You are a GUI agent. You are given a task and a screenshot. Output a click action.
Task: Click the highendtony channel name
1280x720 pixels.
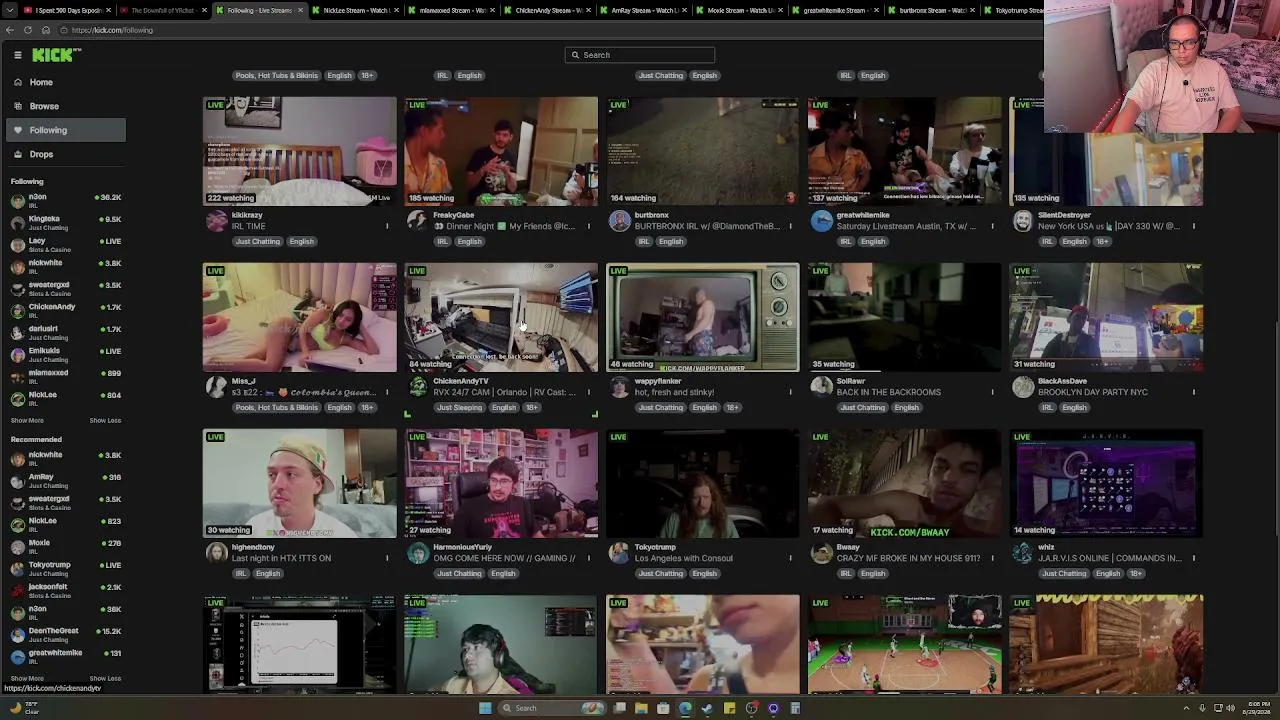253,547
